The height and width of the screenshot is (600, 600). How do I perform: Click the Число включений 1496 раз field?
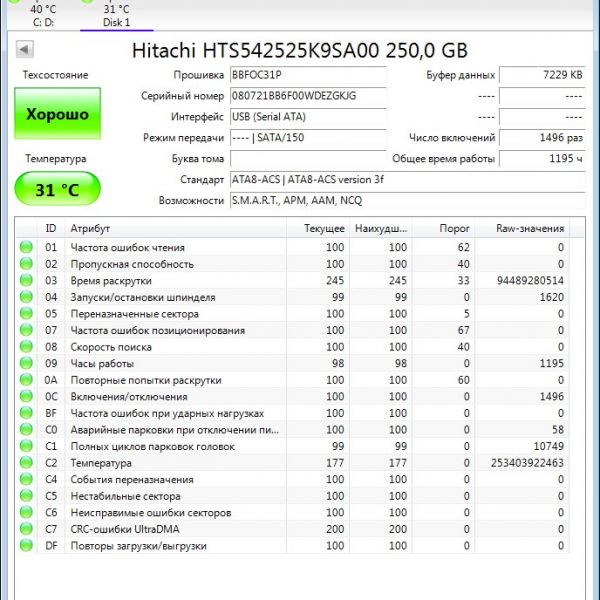pos(542,138)
